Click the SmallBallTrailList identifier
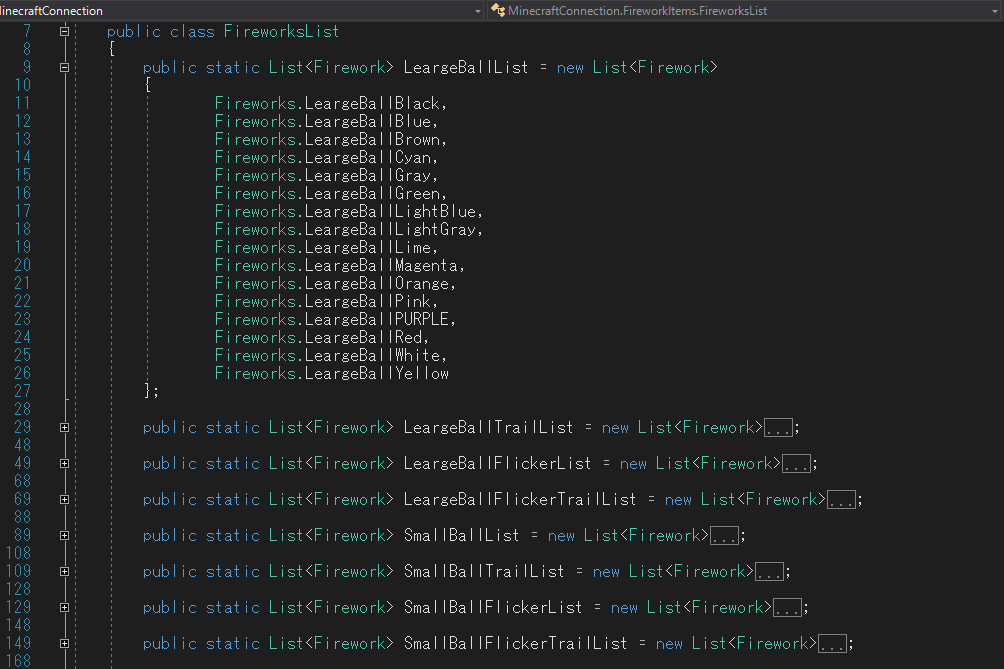This screenshot has height=669, width=1004. tap(483, 572)
